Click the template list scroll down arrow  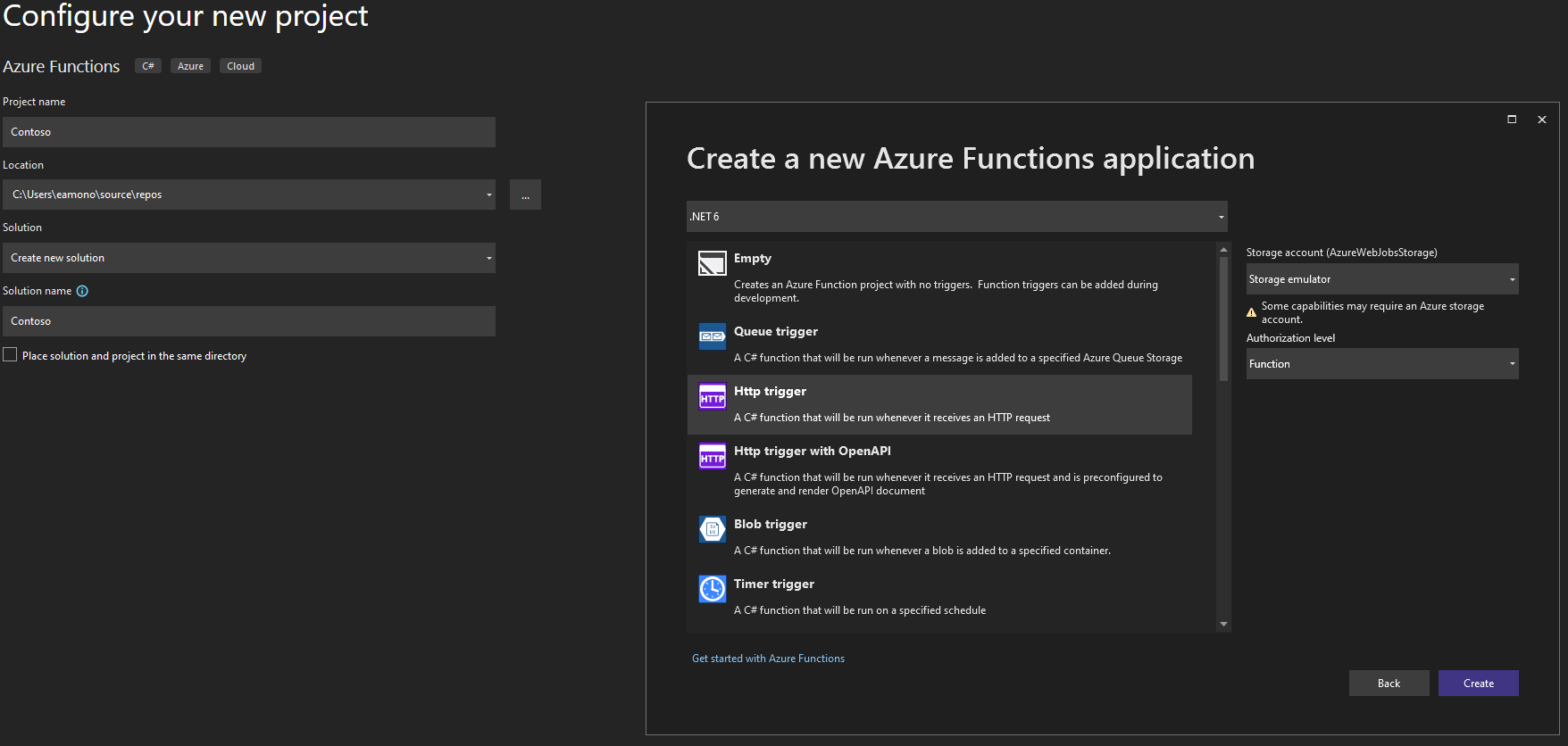(1223, 625)
